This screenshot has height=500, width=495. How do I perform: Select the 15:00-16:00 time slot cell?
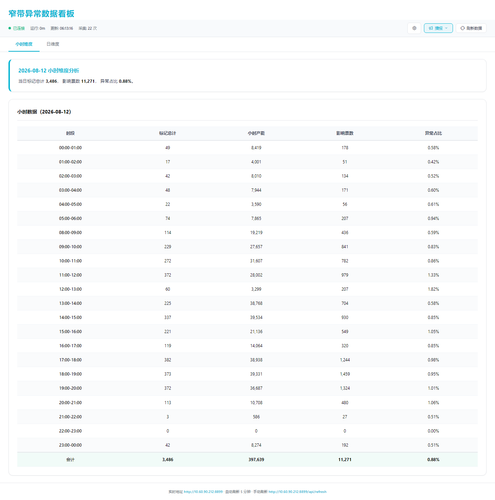click(x=70, y=332)
